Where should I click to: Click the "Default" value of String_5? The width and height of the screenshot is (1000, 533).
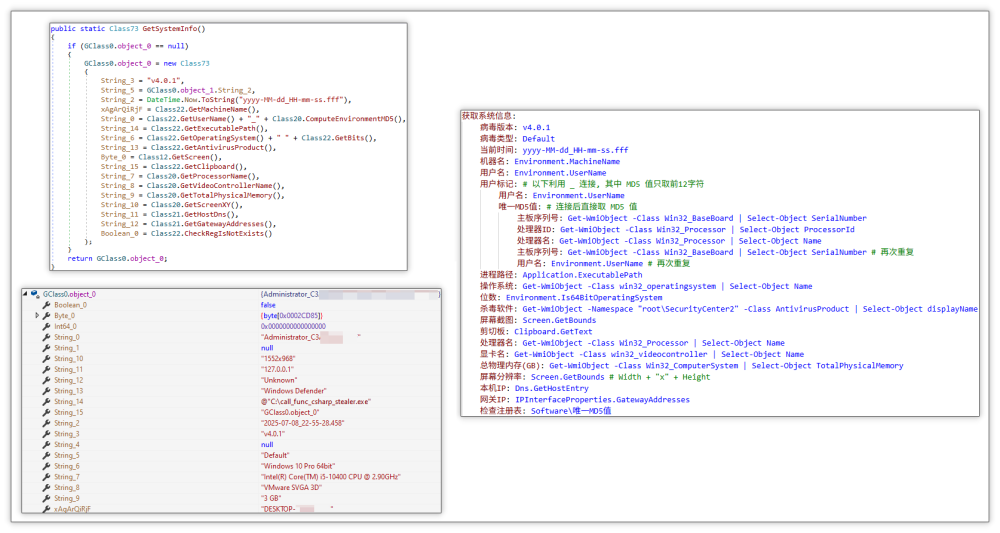point(276,455)
